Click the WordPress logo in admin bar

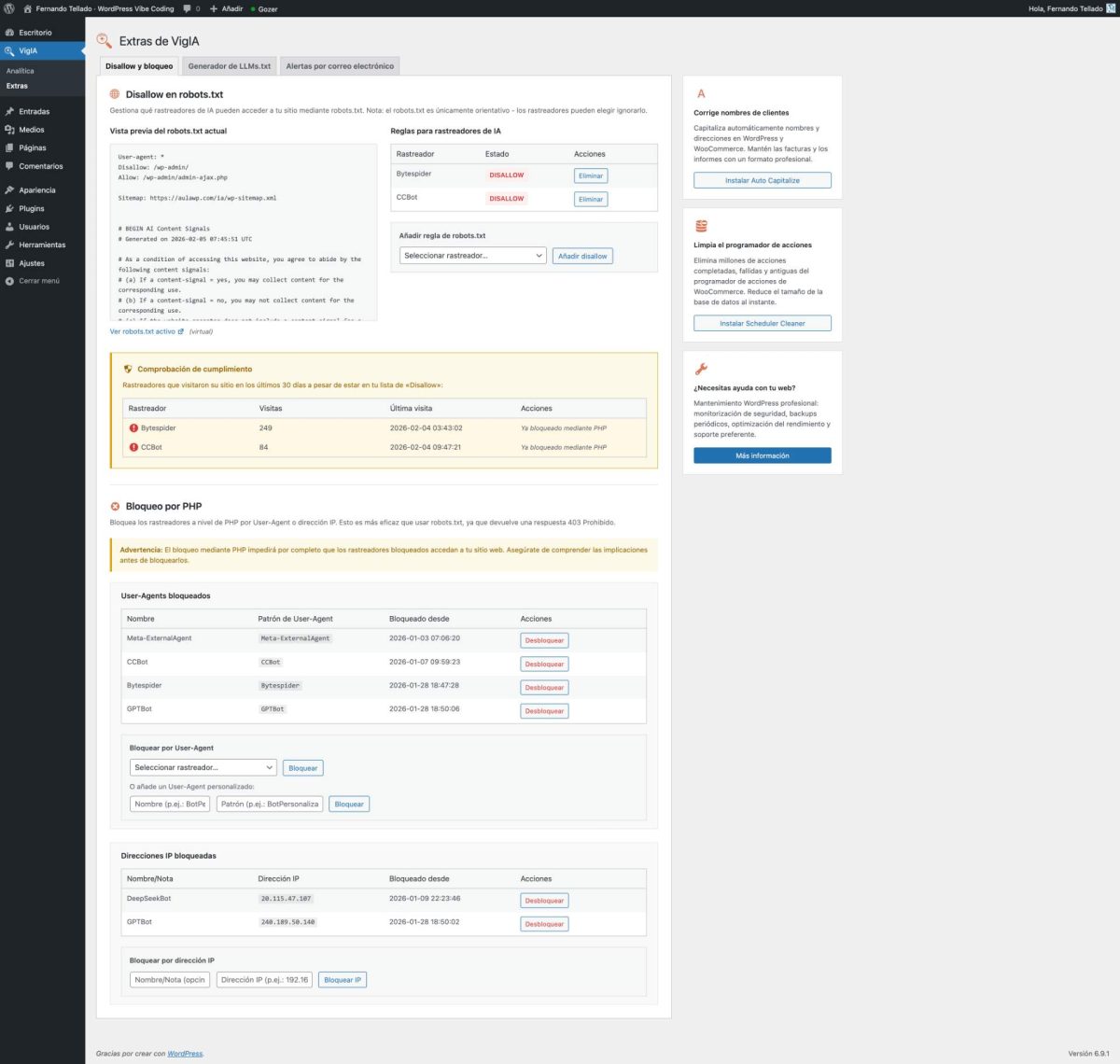pyautogui.click(x=9, y=8)
